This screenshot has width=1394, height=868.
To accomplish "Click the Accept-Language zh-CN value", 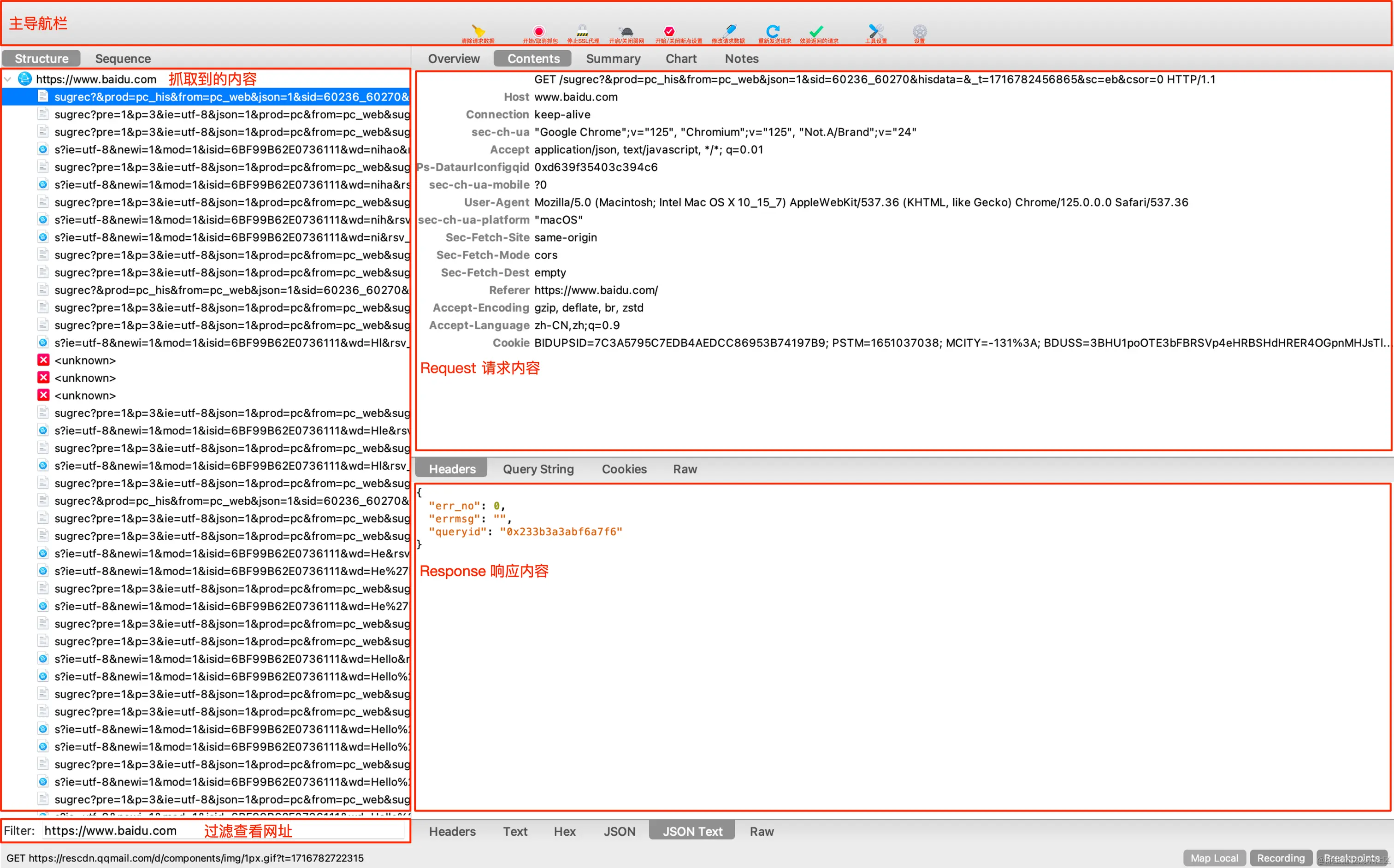I will (577, 325).
